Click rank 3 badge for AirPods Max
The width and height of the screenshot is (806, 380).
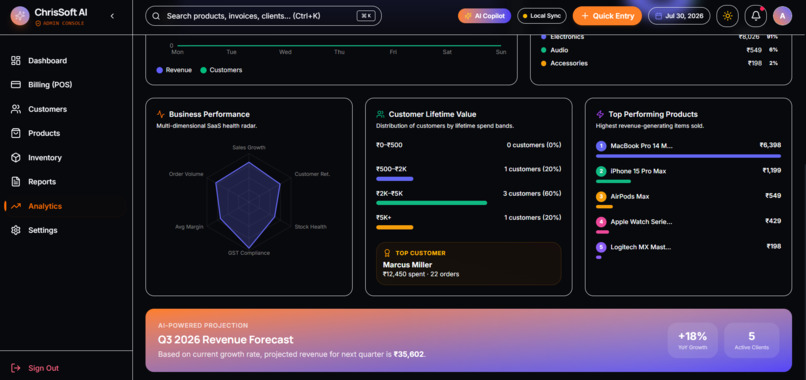pyautogui.click(x=601, y=196)
